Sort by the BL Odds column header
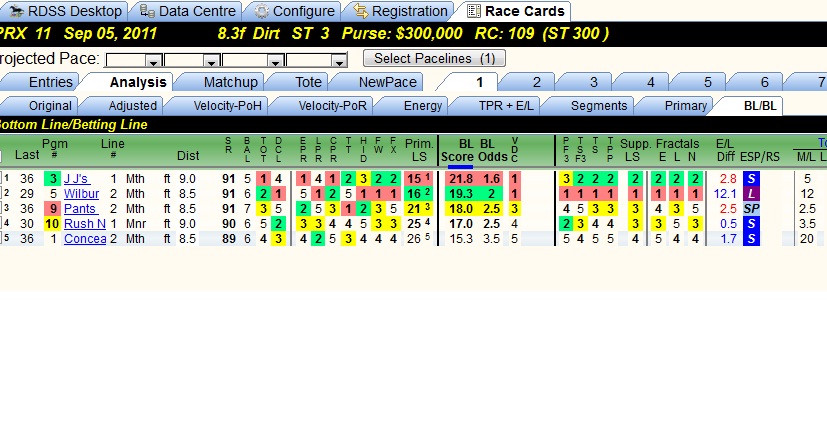 (x=493, y=150)
